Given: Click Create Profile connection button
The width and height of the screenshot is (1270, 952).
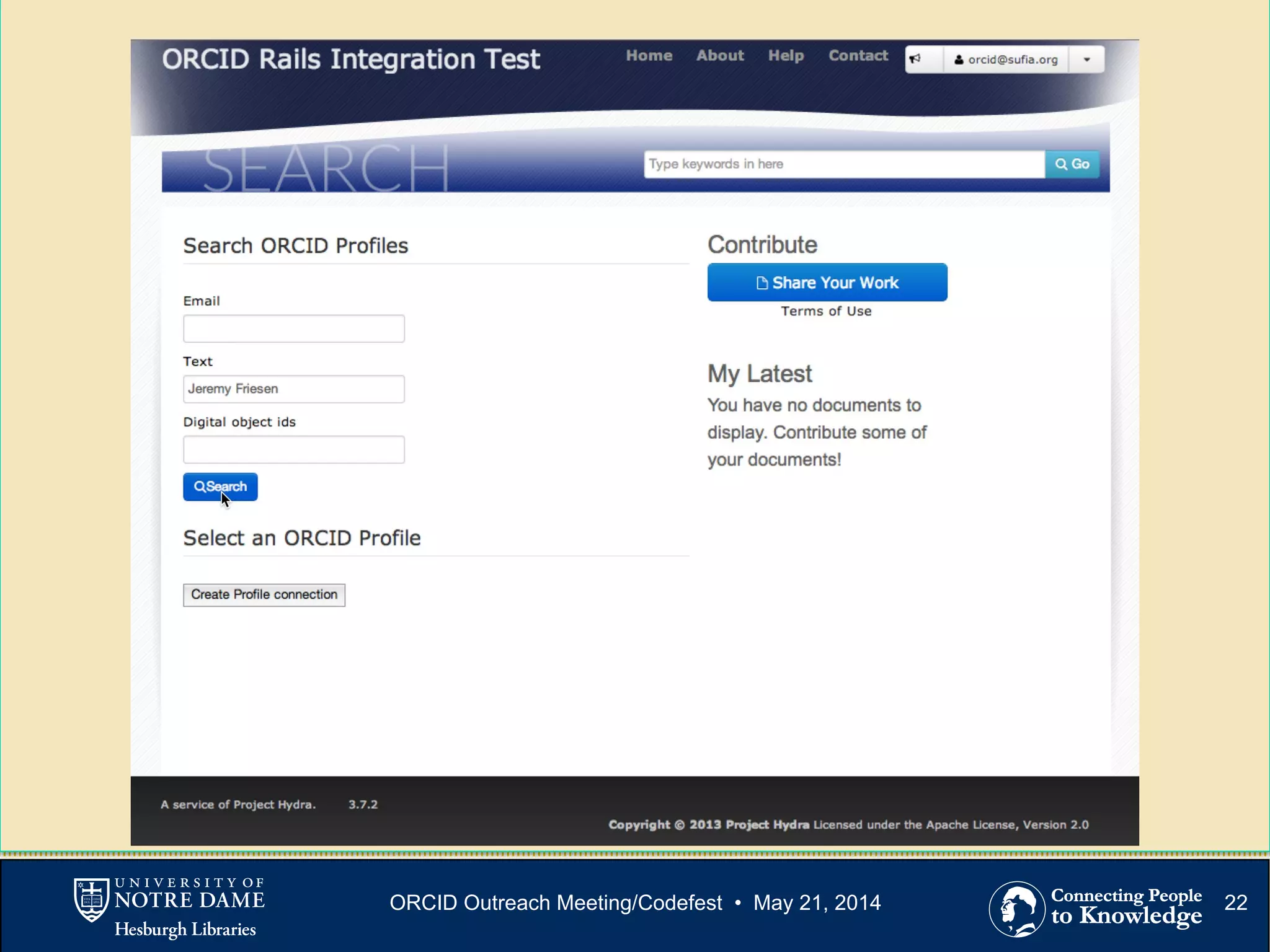Looking at the screenshot, I should point(264,595).
